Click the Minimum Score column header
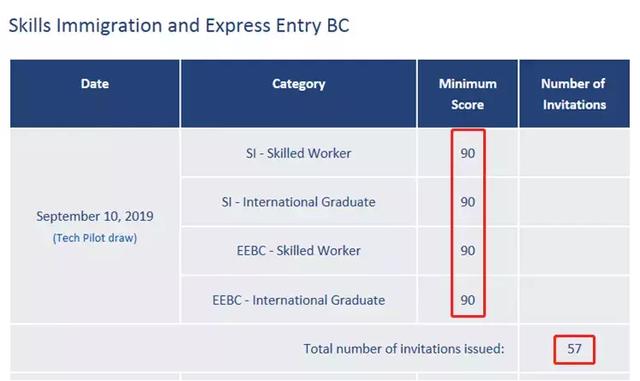The image size is (640, 381). click(x=467, y=94)
